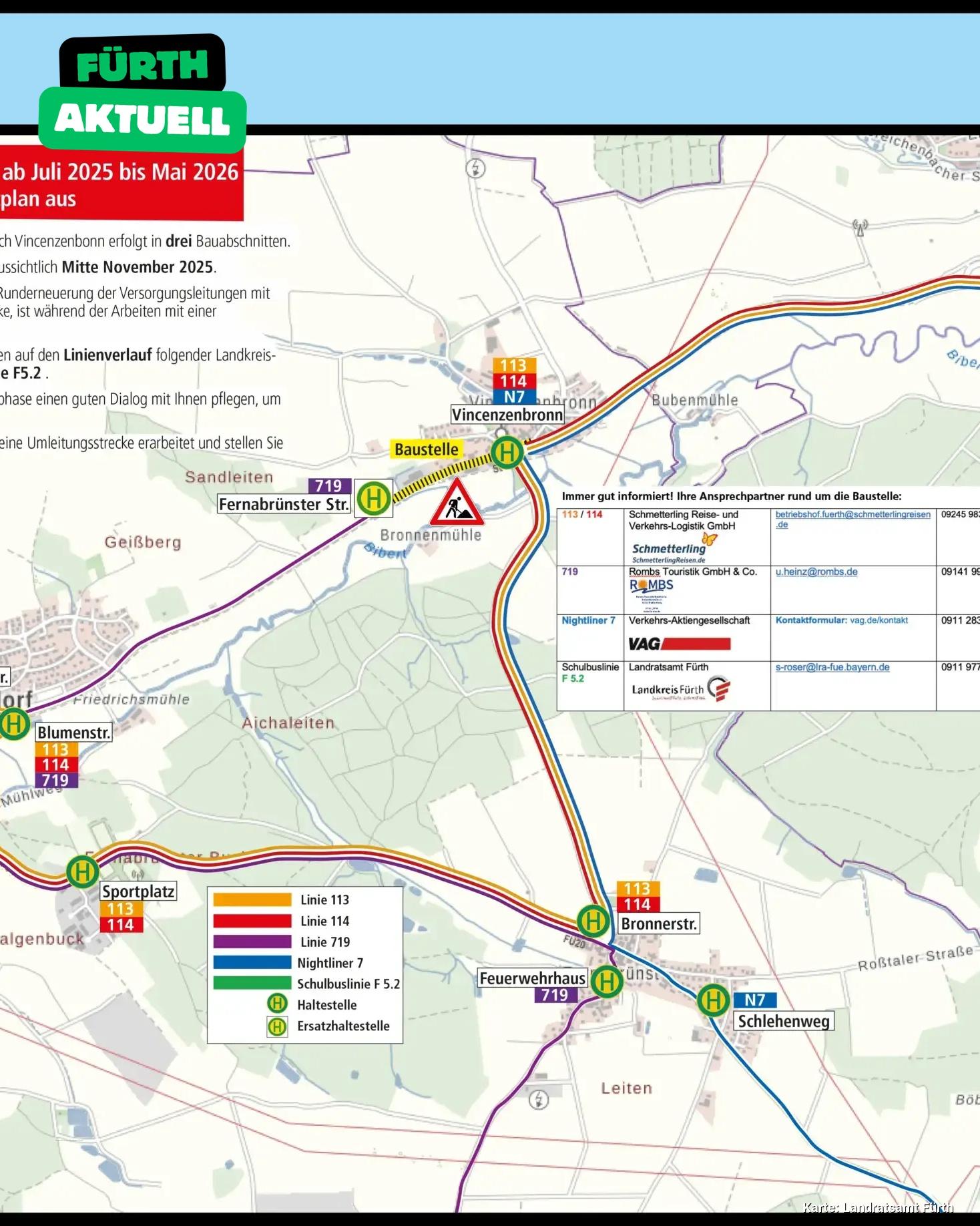Click the 719 badge under Blumenstr.
The width and height of the screenshot is (980, 1226).
pyautogui.click(x=56, y=781)
